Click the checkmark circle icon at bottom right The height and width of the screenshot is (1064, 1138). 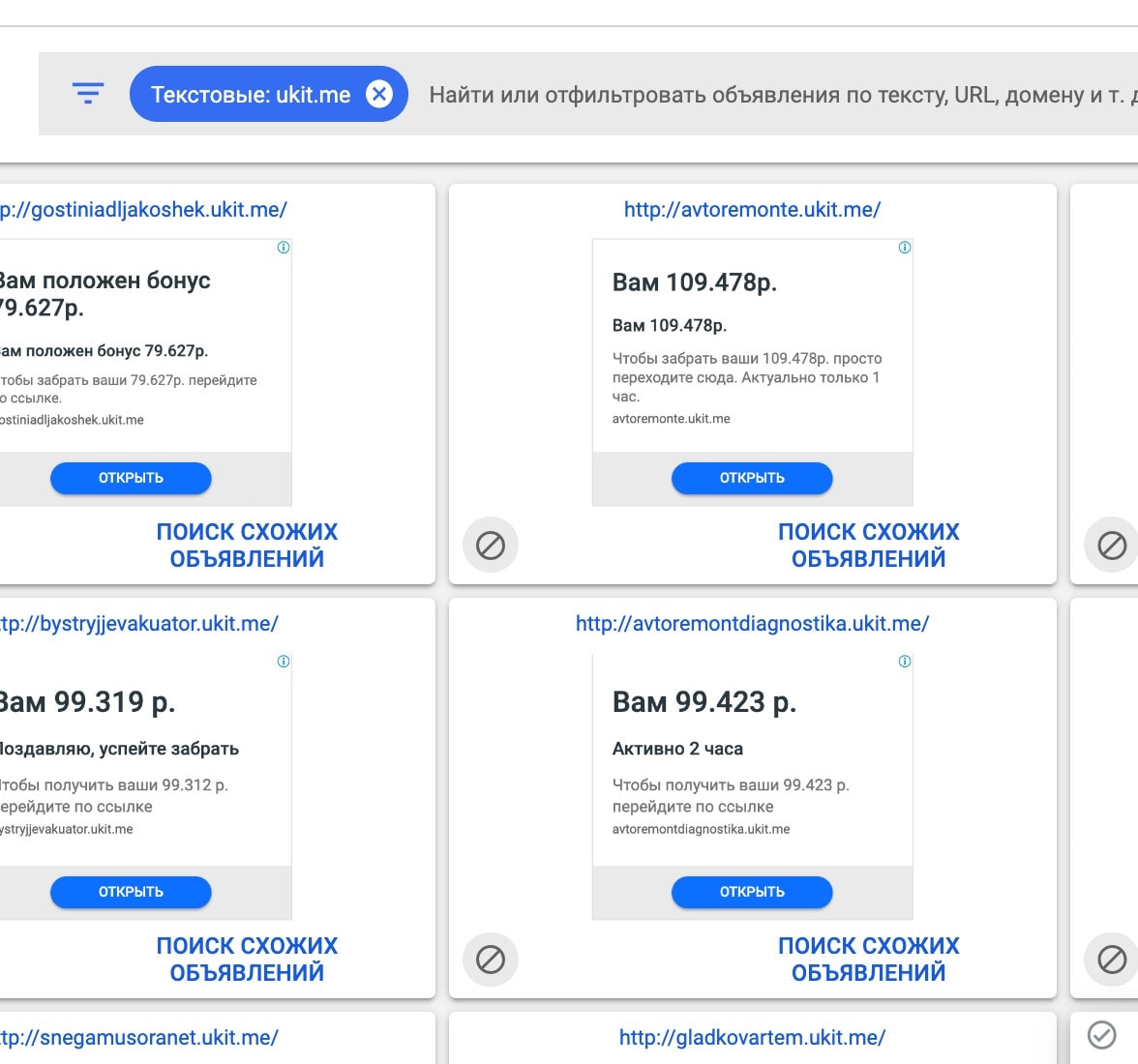(x=1101, y=1035)
